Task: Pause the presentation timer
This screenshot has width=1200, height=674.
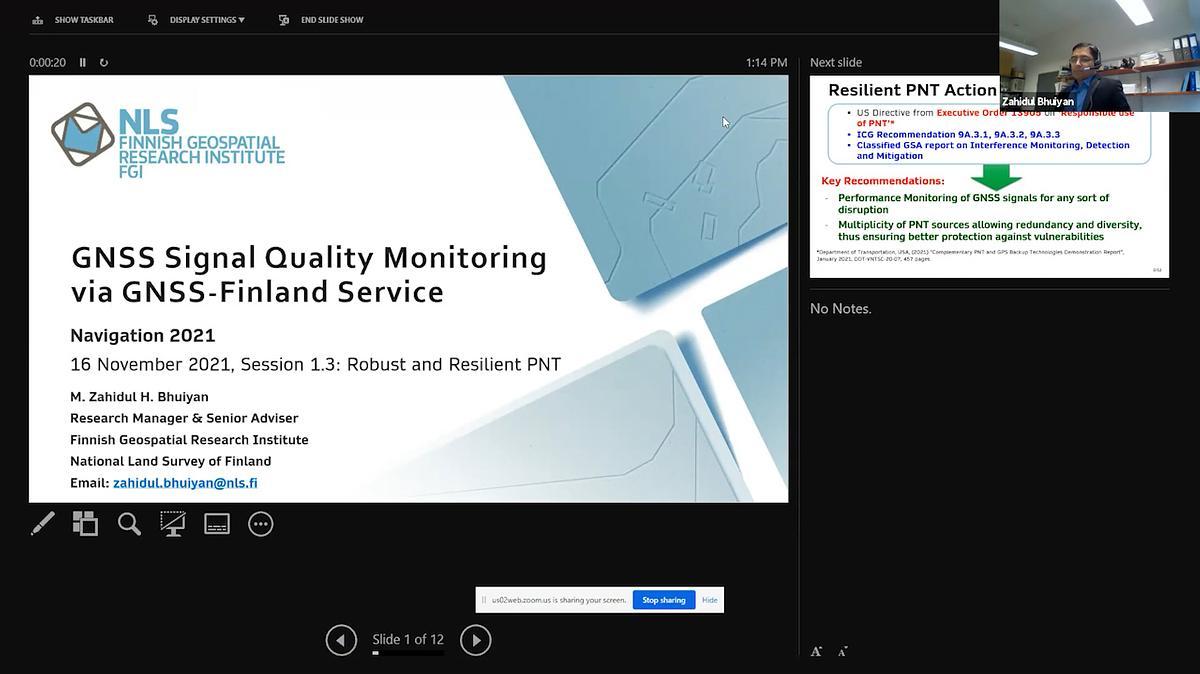Action: [83, 62]
